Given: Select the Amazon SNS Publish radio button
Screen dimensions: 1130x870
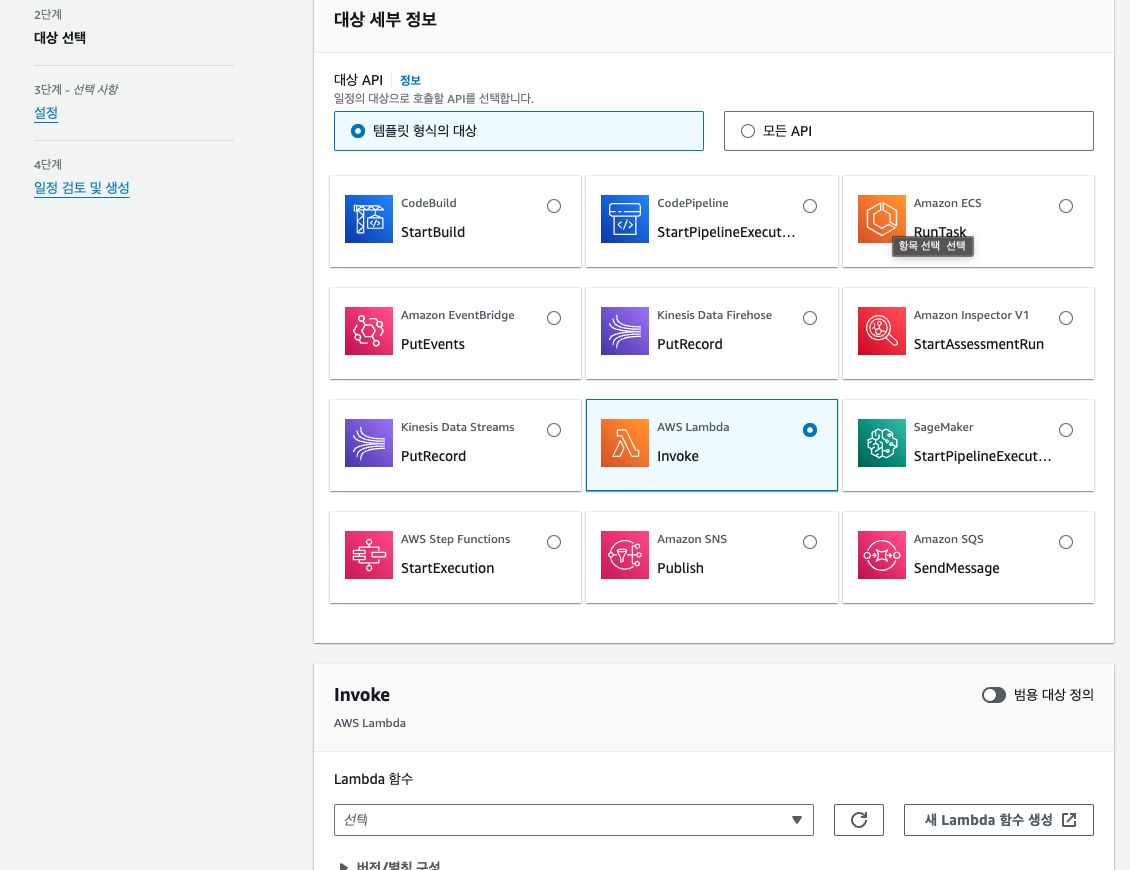Looking at the screenshot, I should pos(810,542).
